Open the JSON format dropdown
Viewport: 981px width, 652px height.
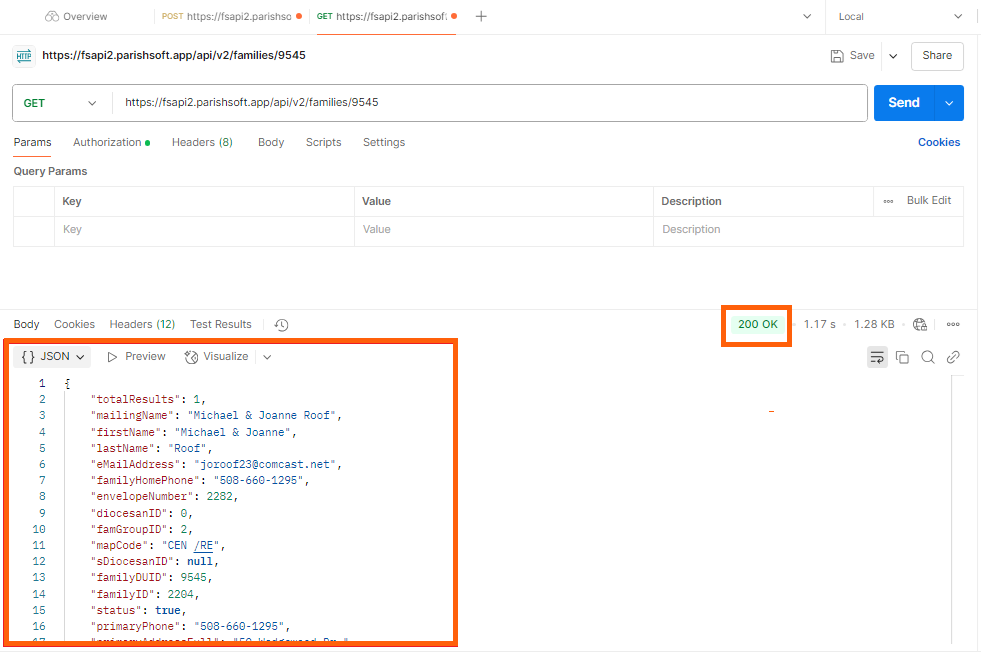pyautogui.click(x=53, y=357)
